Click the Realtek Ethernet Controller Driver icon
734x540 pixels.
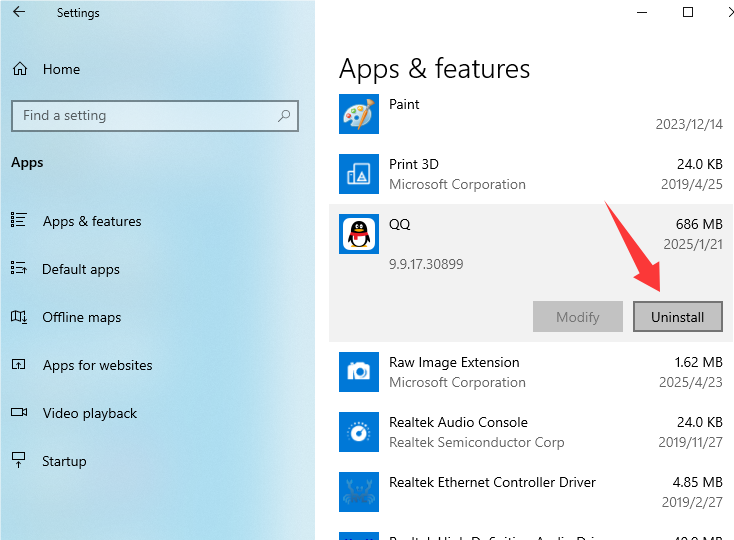358,492
